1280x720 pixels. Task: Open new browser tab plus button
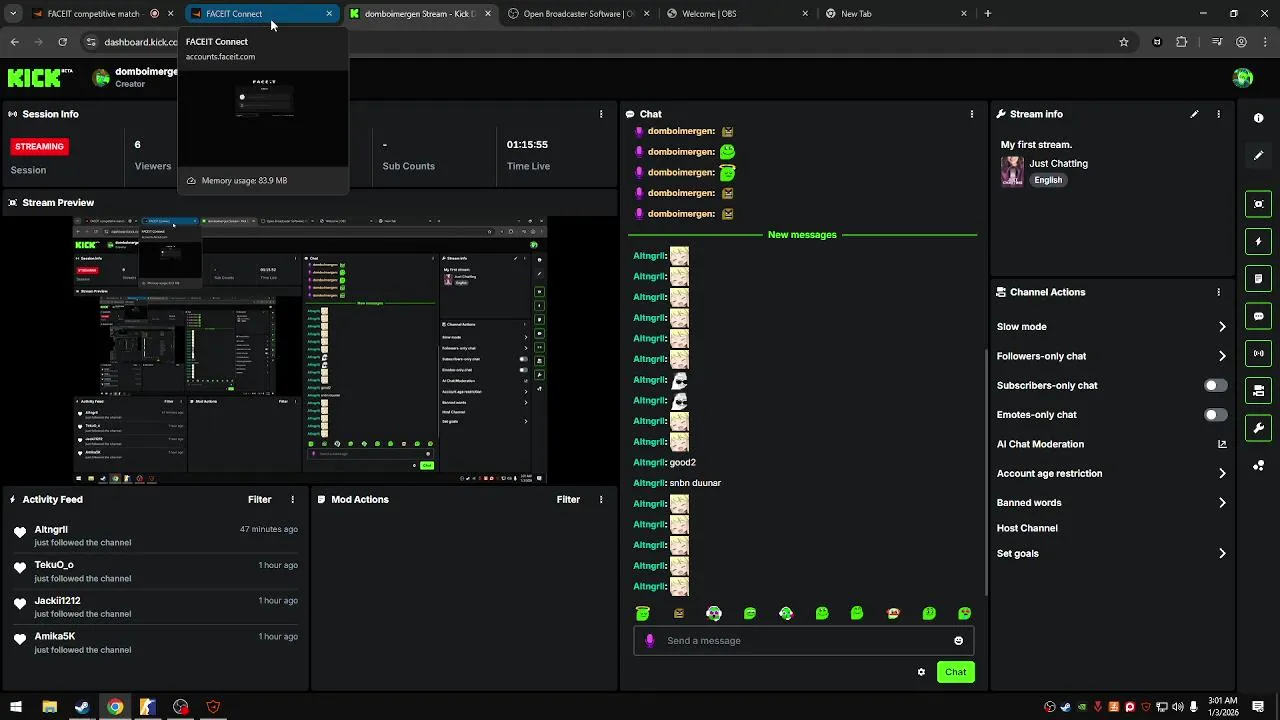pos(988,14)
